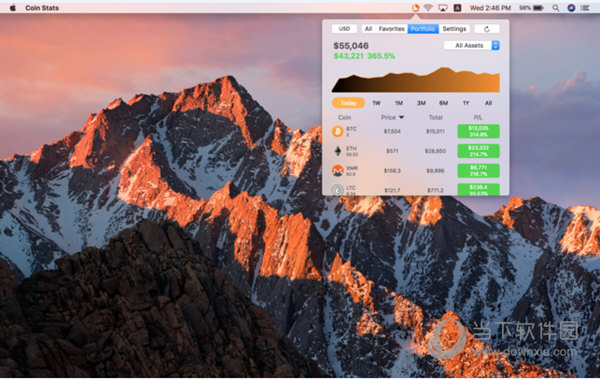Viewport: 600px width, 379px height.
Task: Click the Monero coin icon
Action: tap(338, 171)
